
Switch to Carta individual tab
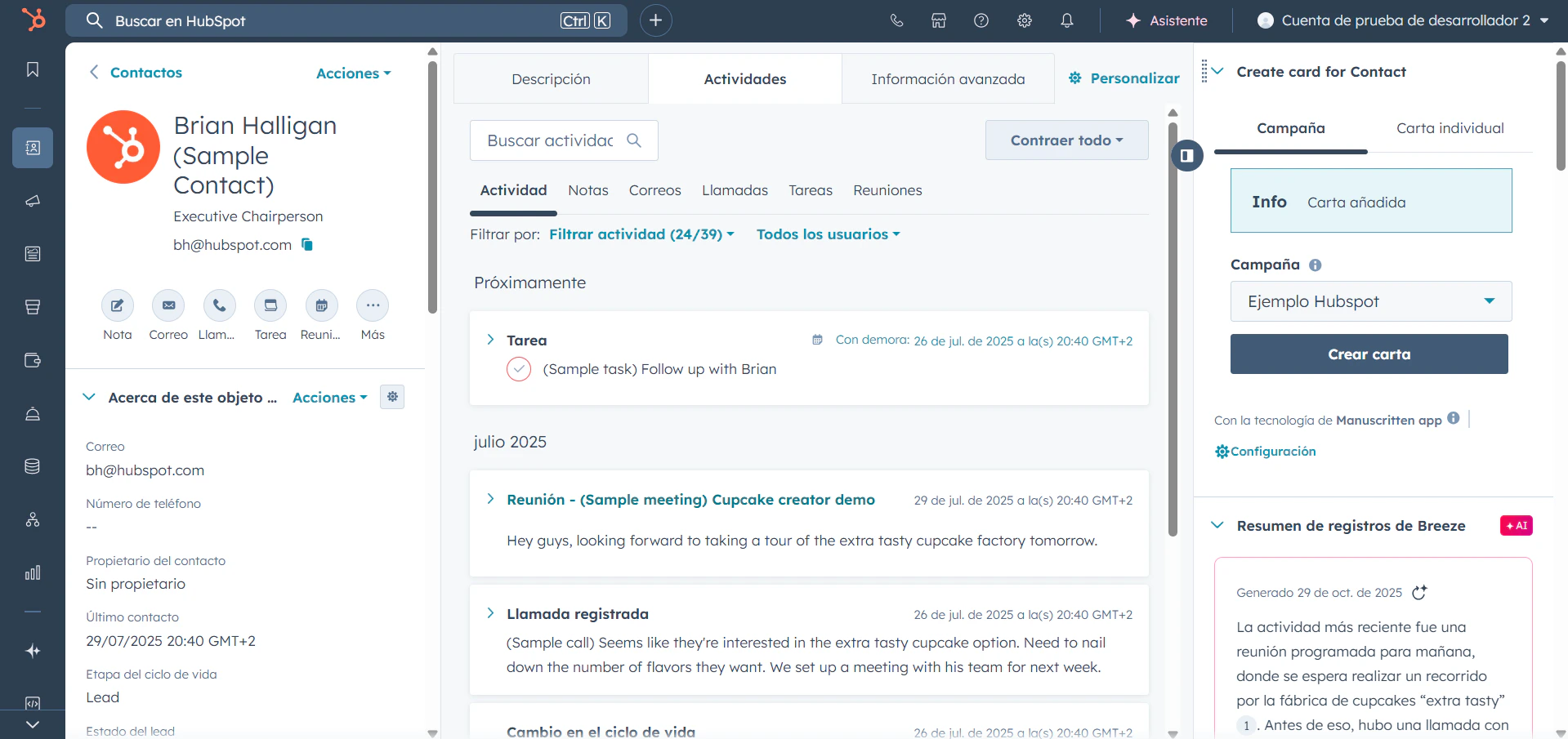click(1450, 128)
